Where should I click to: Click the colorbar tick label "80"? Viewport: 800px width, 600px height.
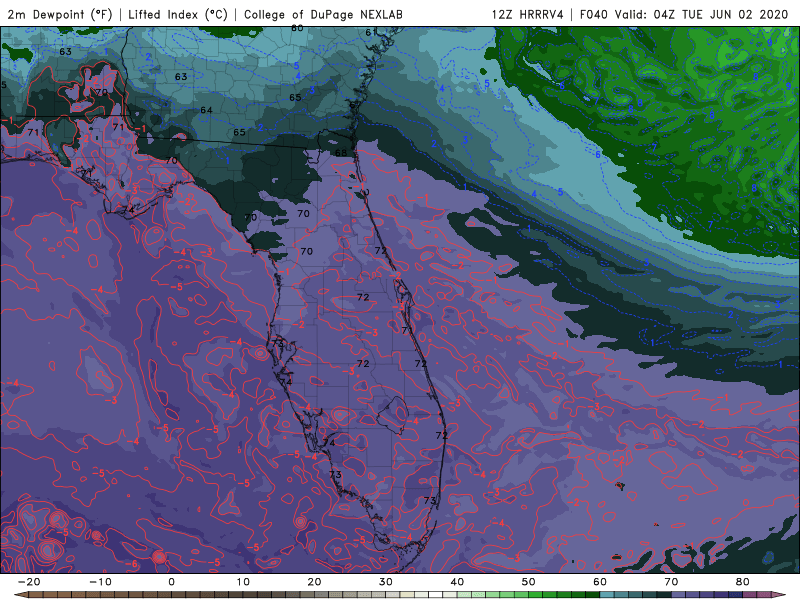click(x=743, y=582)
